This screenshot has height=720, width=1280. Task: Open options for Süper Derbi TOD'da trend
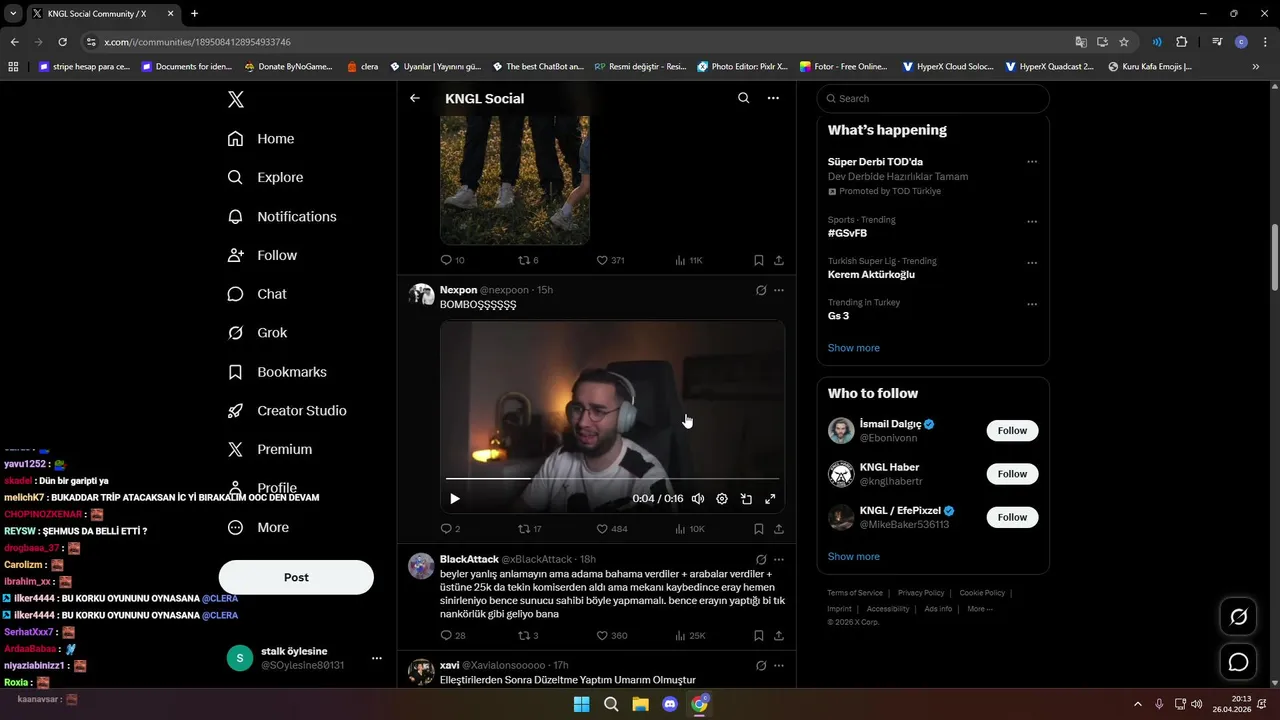pos(1032,162)
